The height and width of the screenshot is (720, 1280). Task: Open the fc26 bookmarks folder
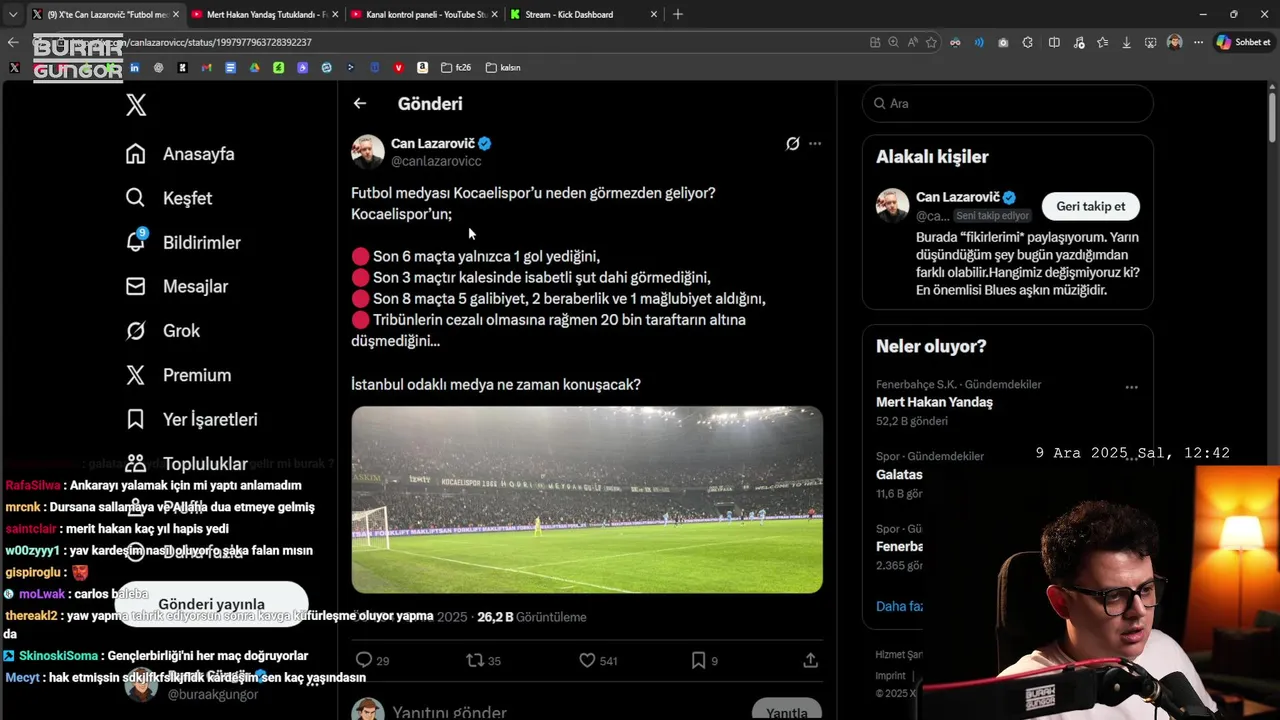(x=456, y=68)
